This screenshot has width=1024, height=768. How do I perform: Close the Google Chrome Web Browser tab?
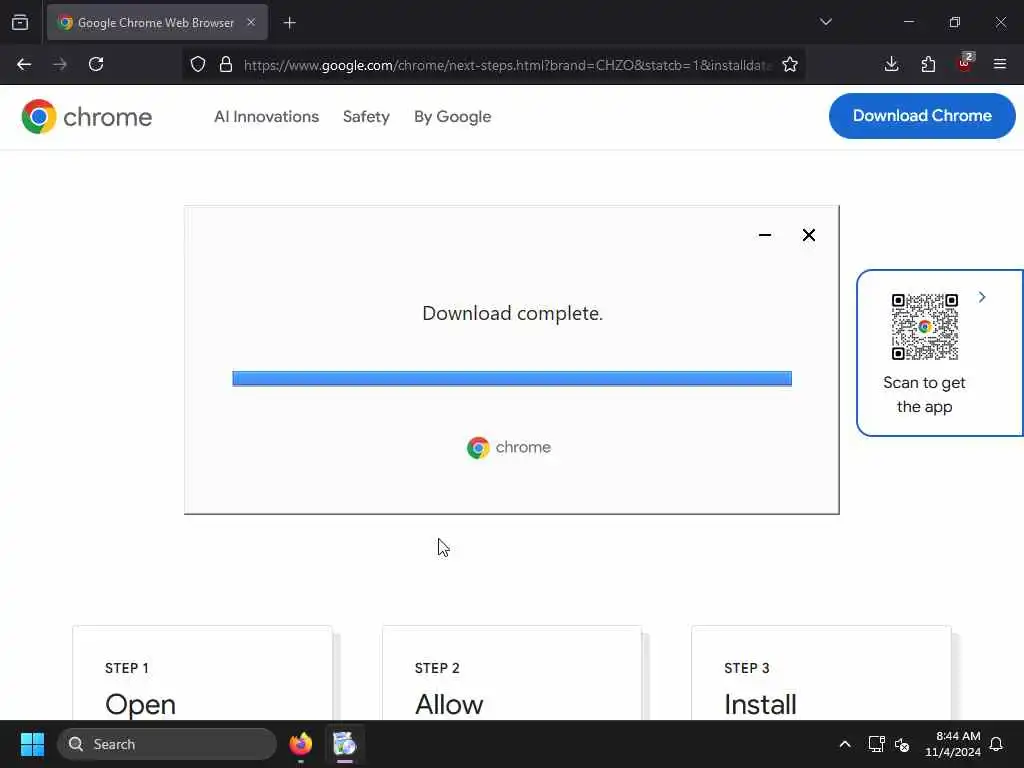click(x=251, y=22)
